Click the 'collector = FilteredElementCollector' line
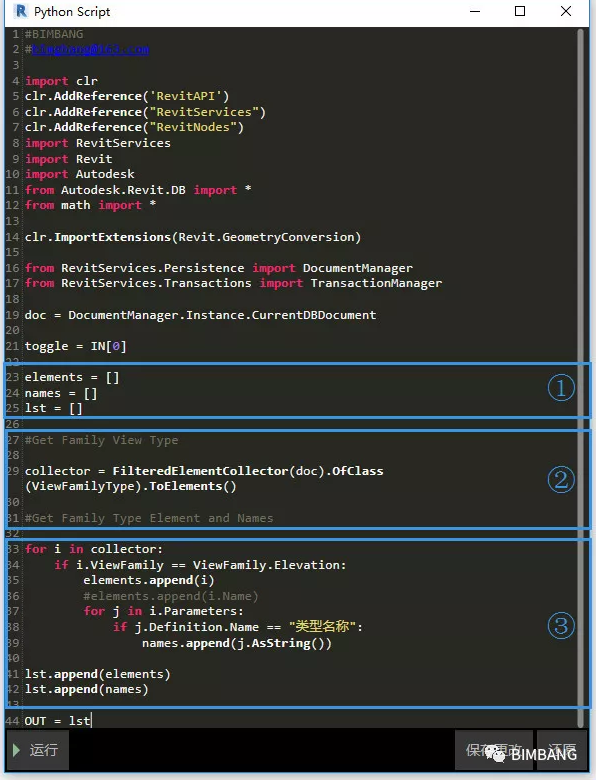596x780 pixels. [x=204, y=471]
